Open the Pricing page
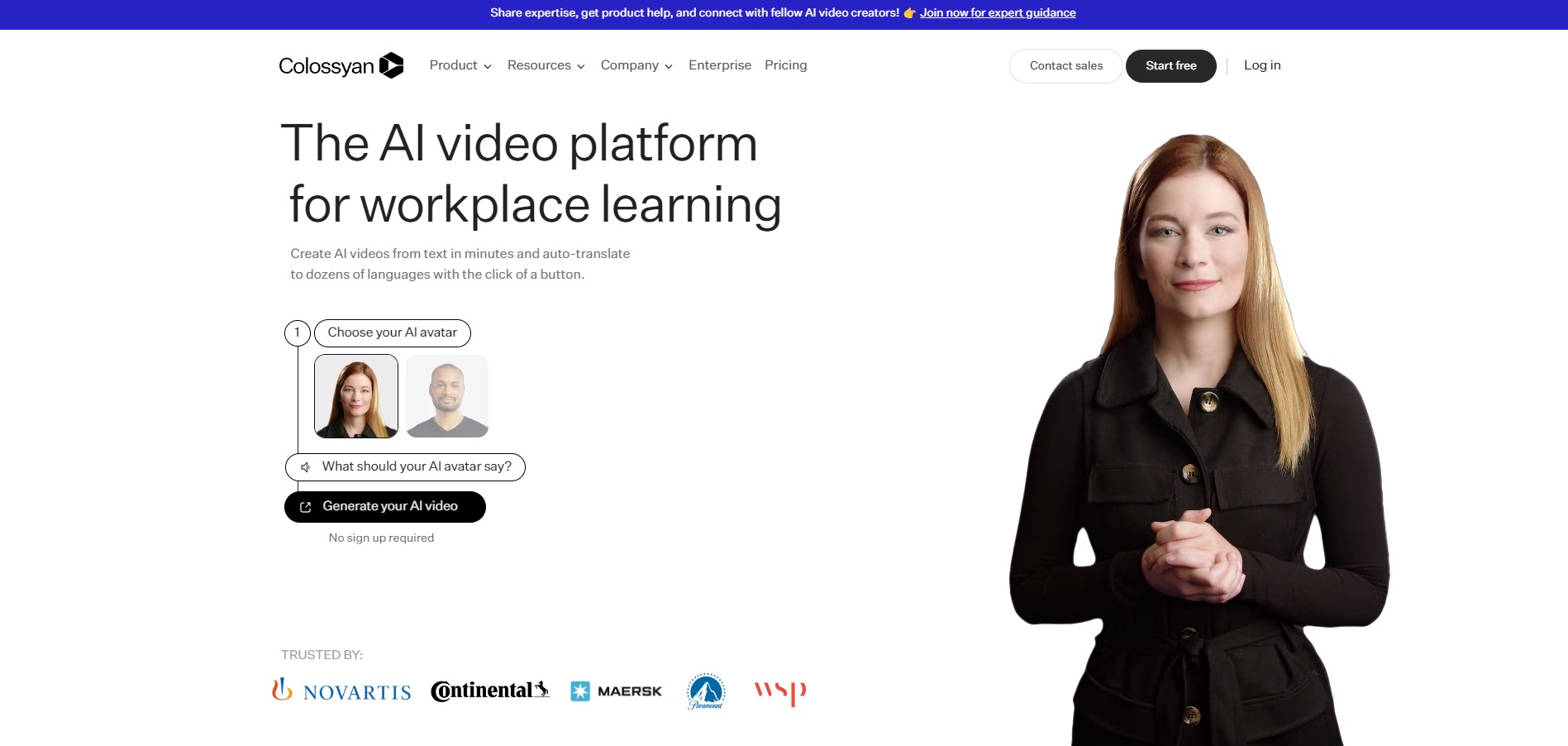This screenshot has height=746, width=1568. (785, 65)
